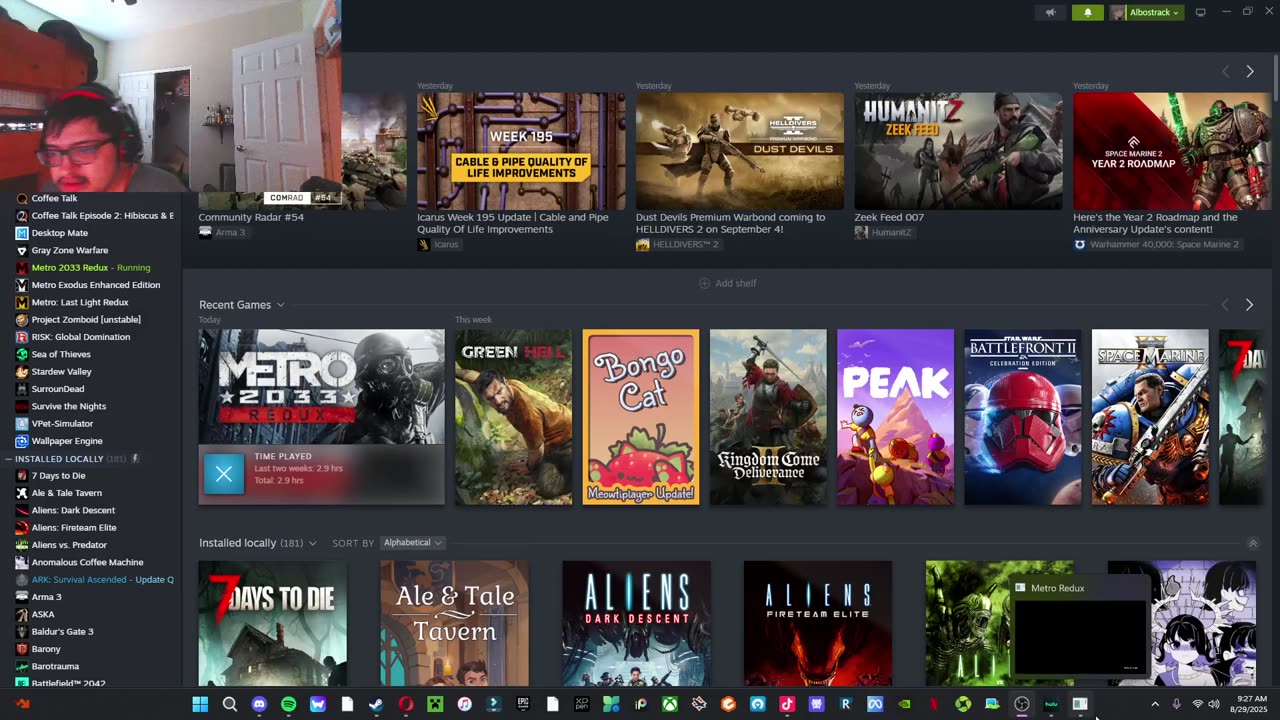Open OBS Studio from the taskbar
Viewport: 1280px width, 720px height.
pyautogui.click(x=1022, y=704)
